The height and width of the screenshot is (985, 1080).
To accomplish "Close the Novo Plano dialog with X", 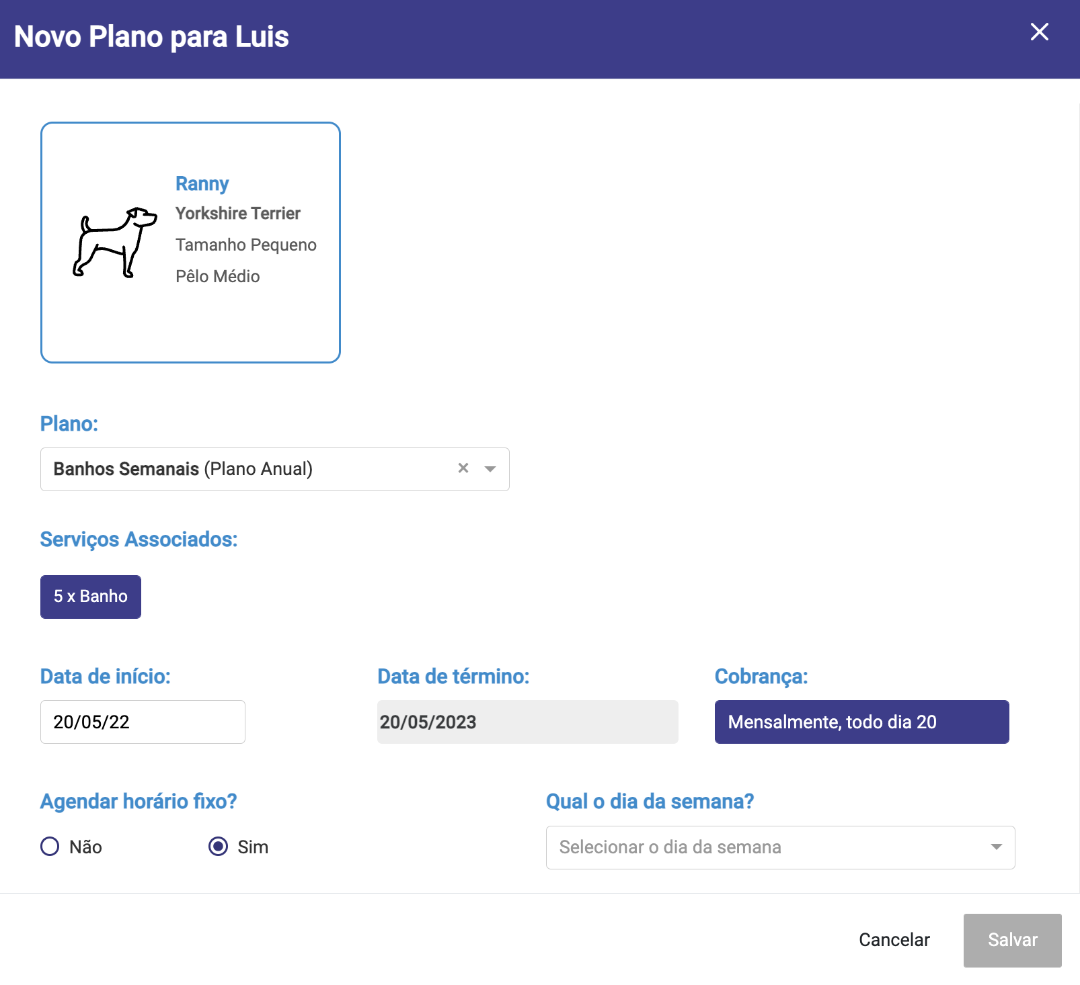I will 1039,32.
